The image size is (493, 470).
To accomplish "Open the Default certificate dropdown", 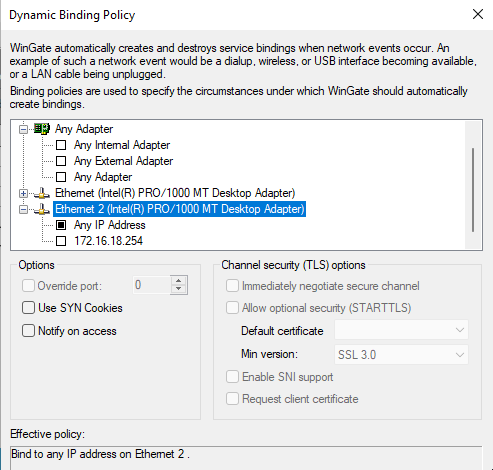I will [x=401, y=330].
